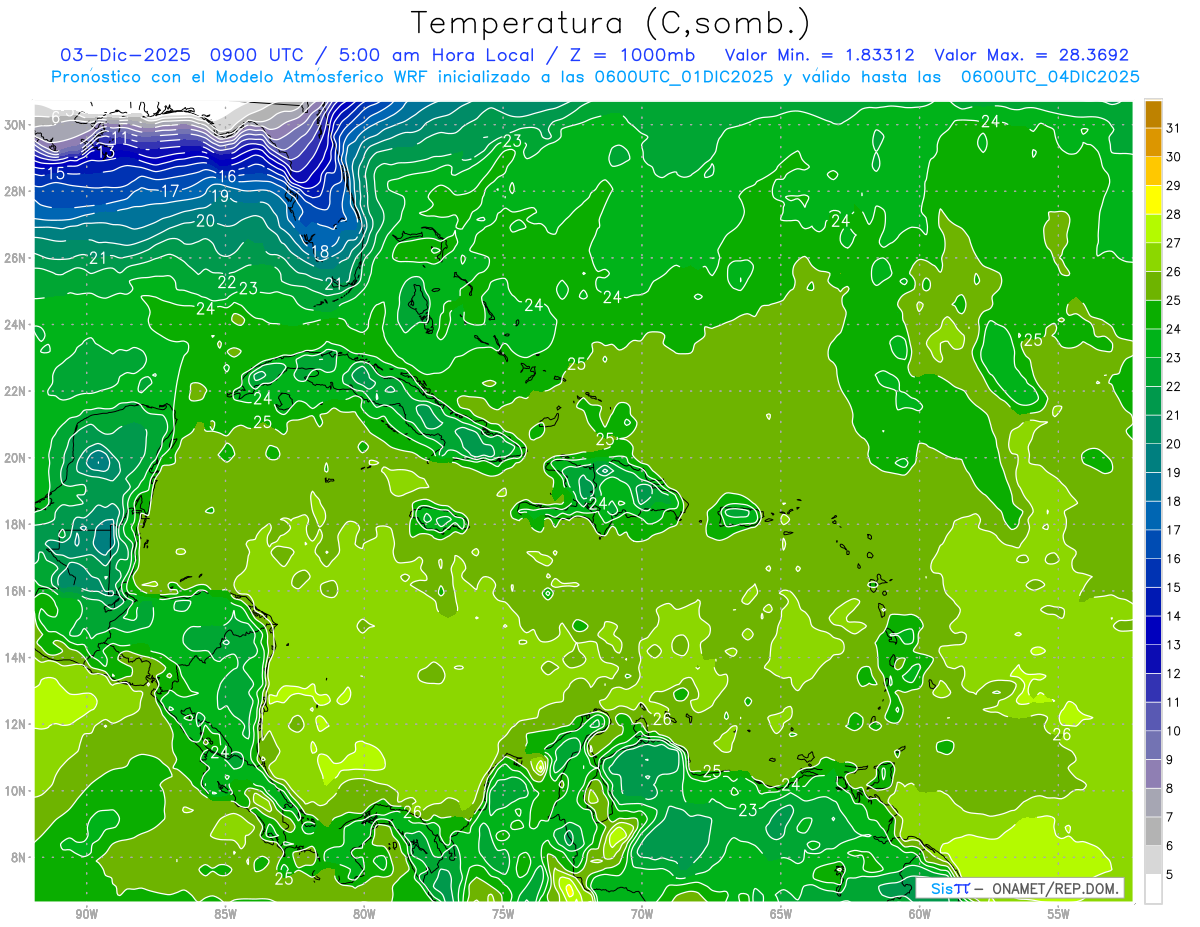
Task: Click the 55W longitude axis label
Action: [x=1059, y=913]
